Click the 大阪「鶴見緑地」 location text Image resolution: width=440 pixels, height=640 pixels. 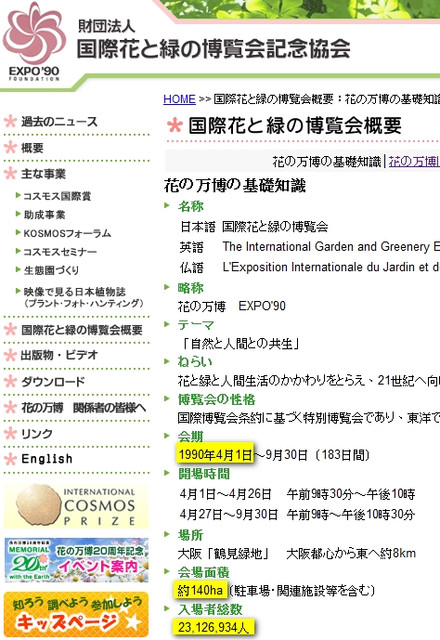(224, 553)
